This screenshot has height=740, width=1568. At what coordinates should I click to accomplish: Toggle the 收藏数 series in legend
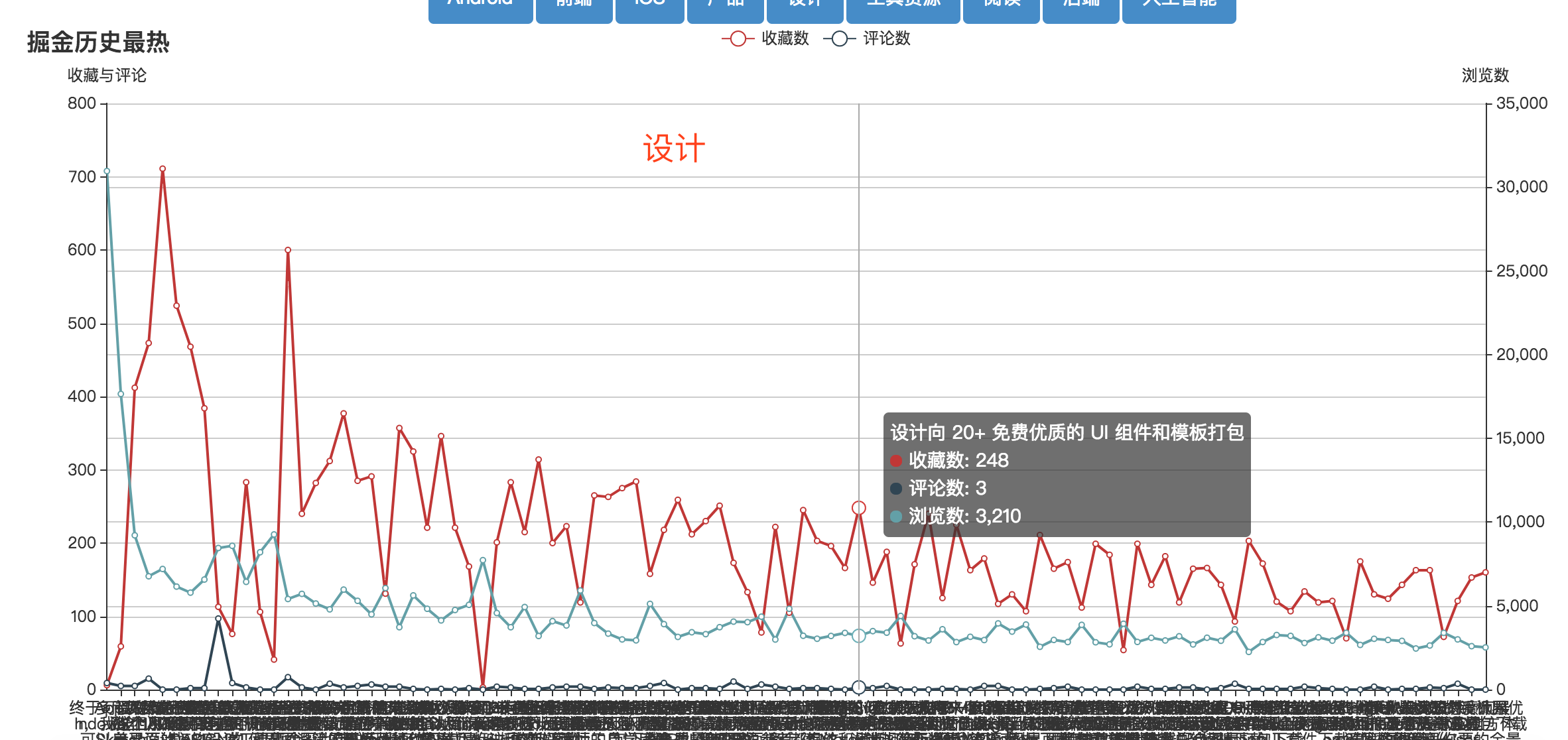765,38
